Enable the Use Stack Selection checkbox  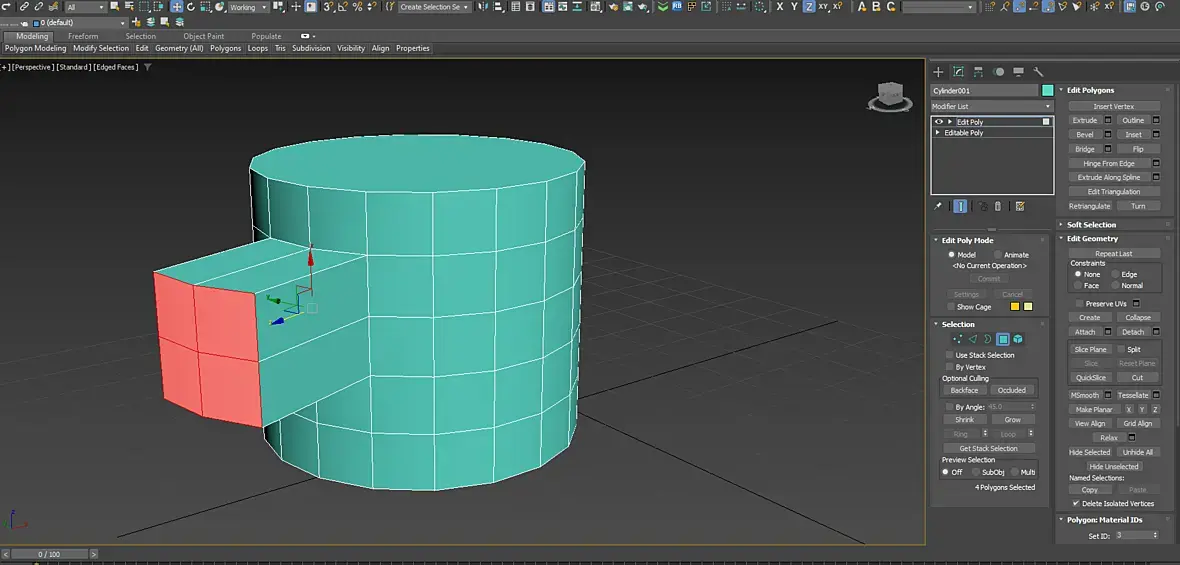(x=949, y=355)
